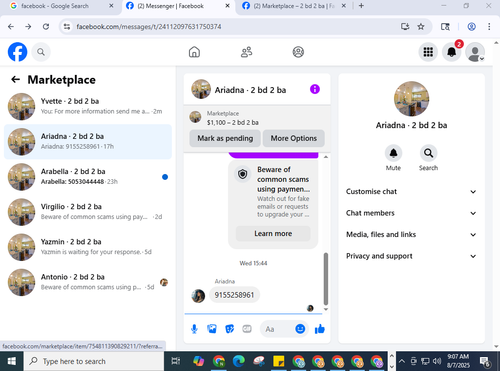Expand Chat members section
This screenshot has height=371, width=500.
[411, 213]
